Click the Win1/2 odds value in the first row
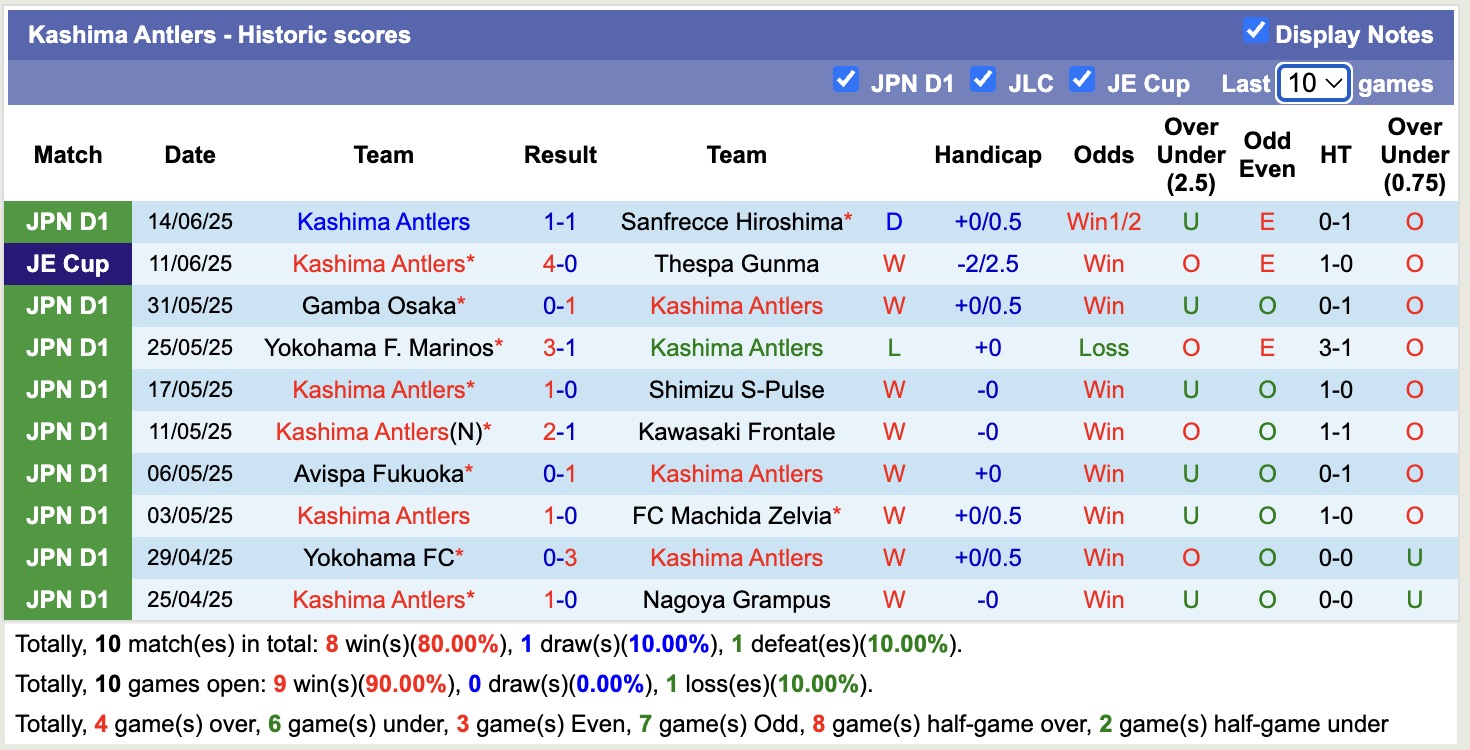The width and height of the screenshot is (1470, 750). click(x=1103, y=222)
